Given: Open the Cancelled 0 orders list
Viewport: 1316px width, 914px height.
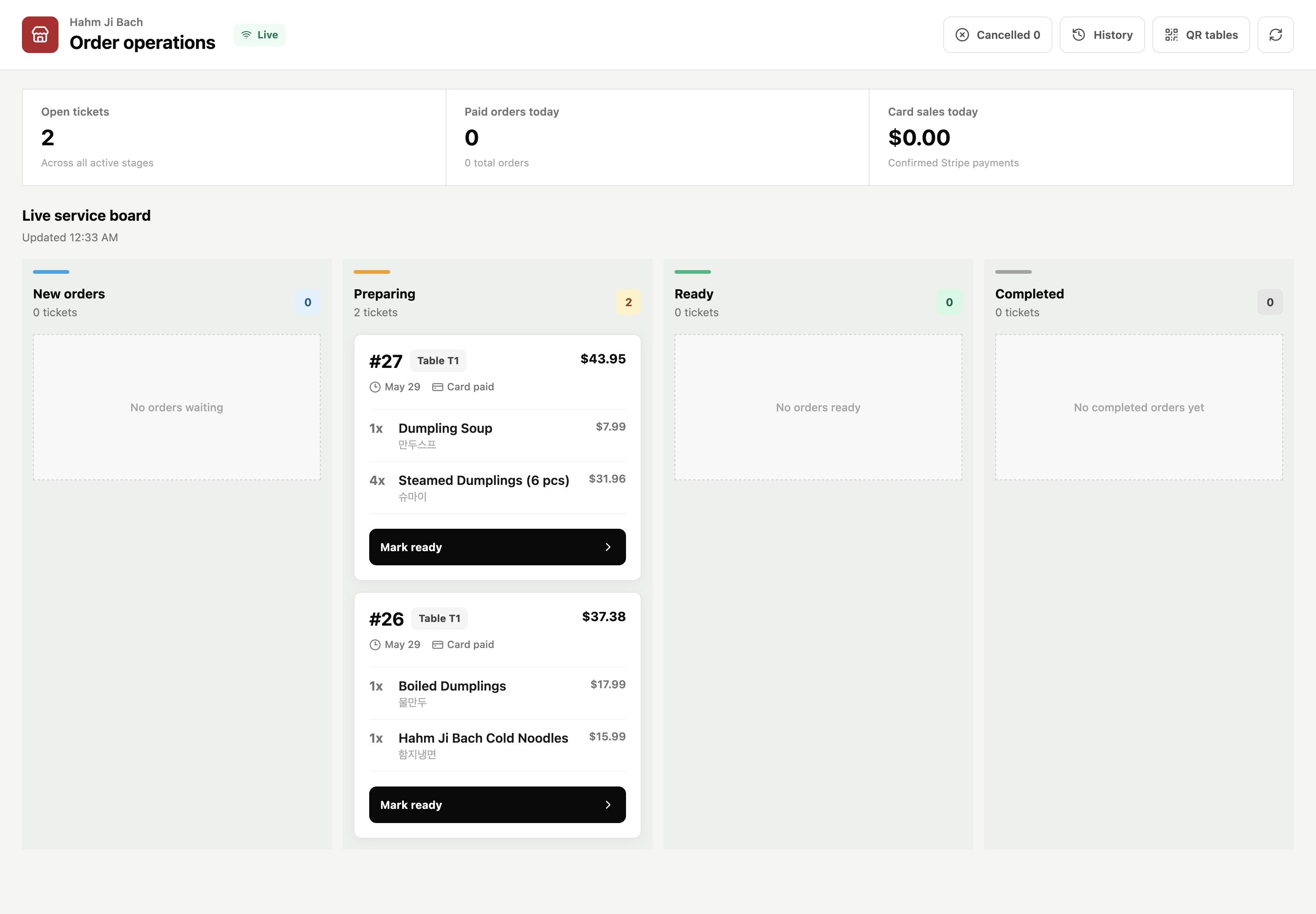Looking at the screenshot, I should [x=997, y=35].
